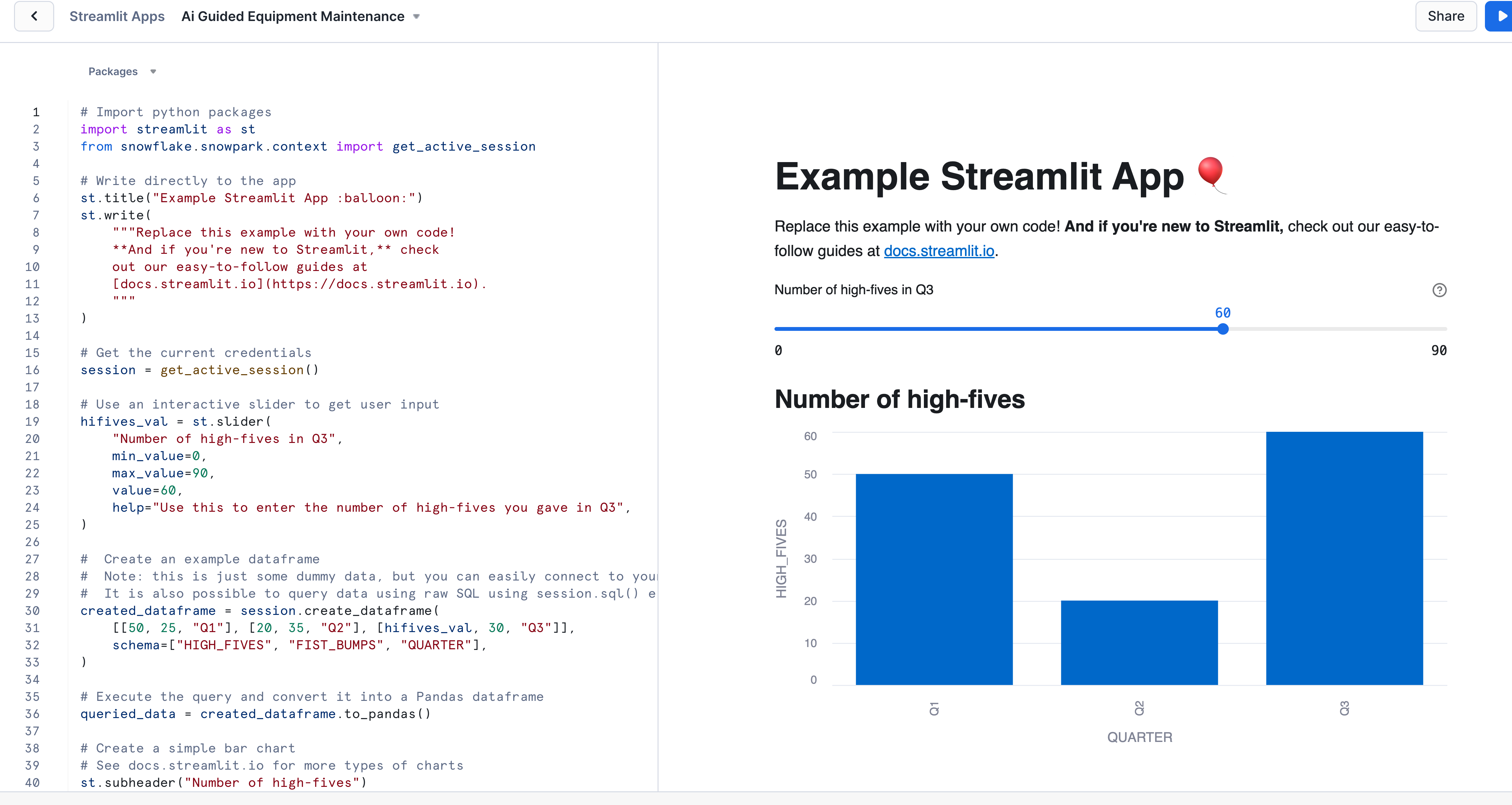1512x805 pixels.
Task: Click the slider handle at 60
Action: 1223,329
